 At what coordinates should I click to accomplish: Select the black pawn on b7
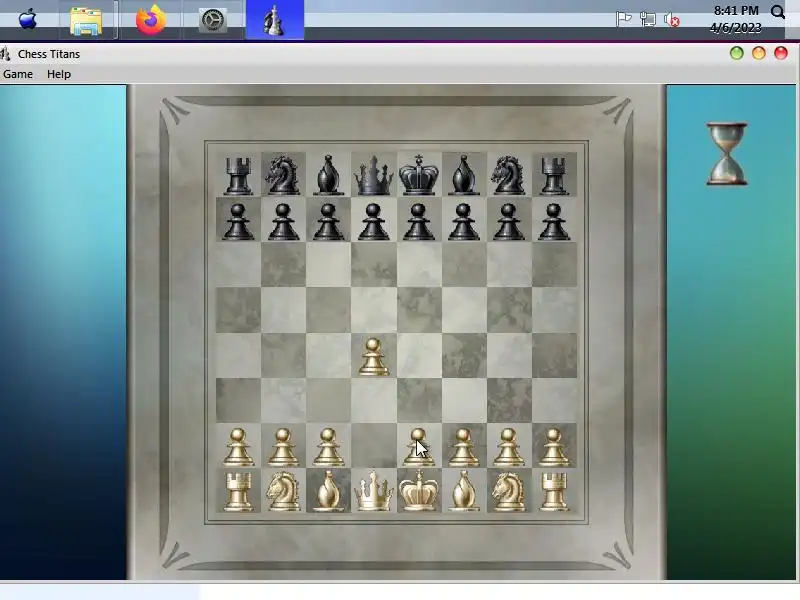[x=283, y=221]
